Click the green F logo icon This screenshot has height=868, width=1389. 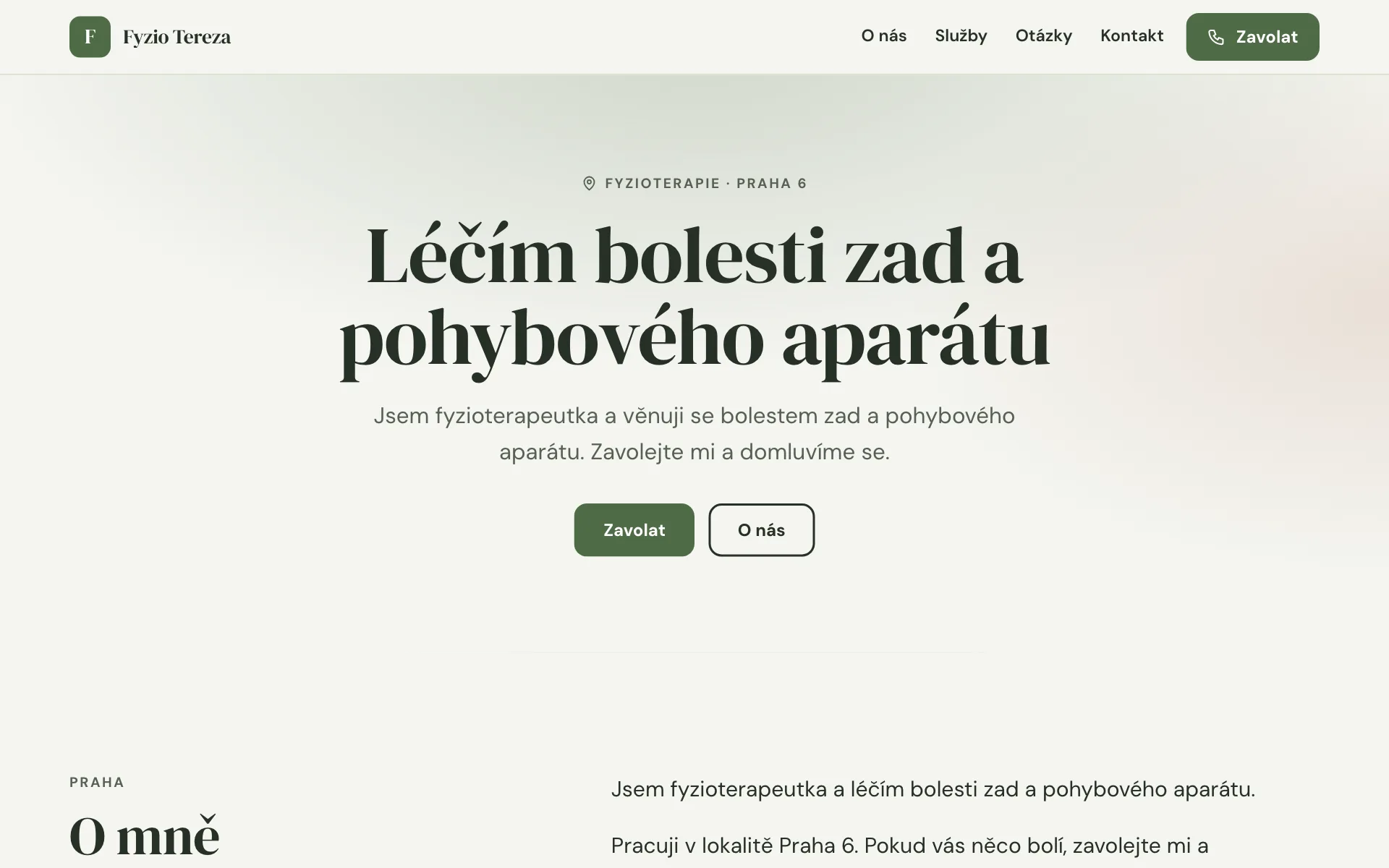point(90,37)
